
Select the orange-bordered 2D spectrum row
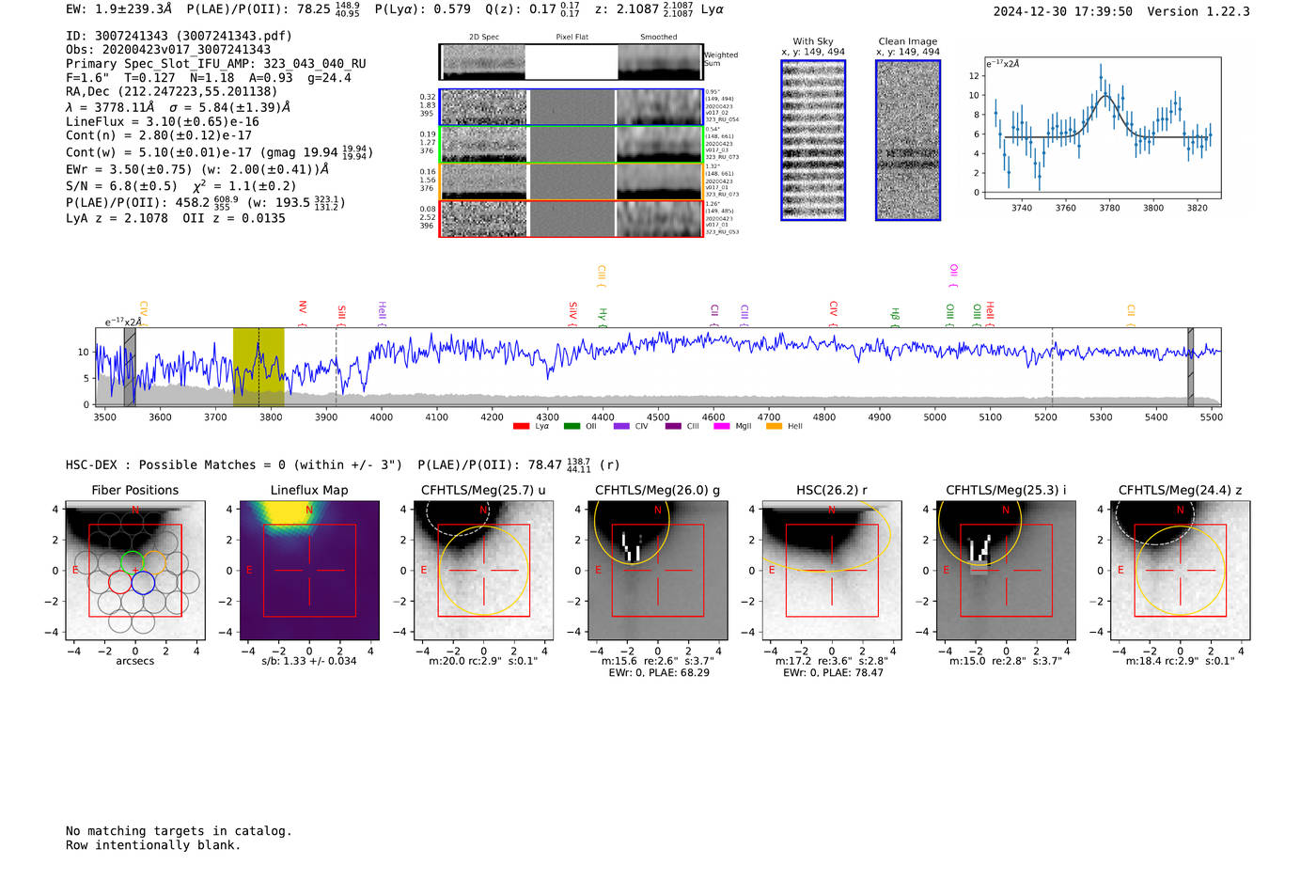(x=571, y=181)
